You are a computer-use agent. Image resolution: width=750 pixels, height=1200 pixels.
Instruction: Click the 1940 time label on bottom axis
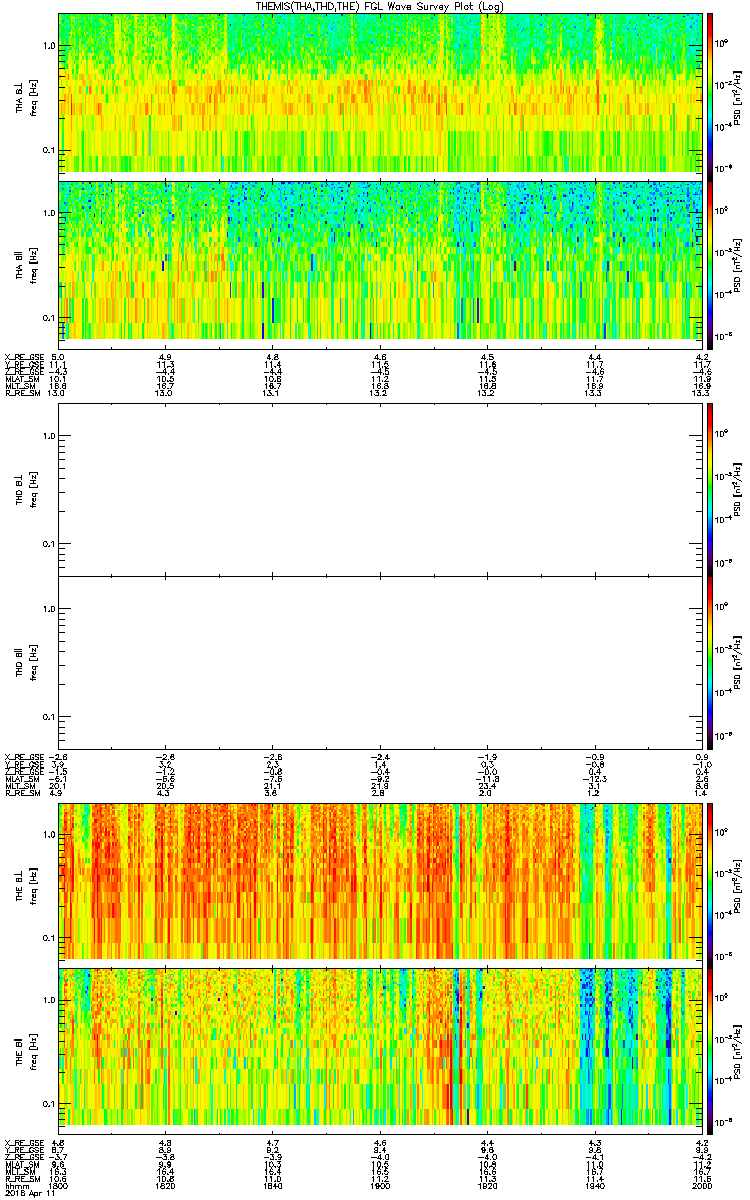pos(594,1184)
